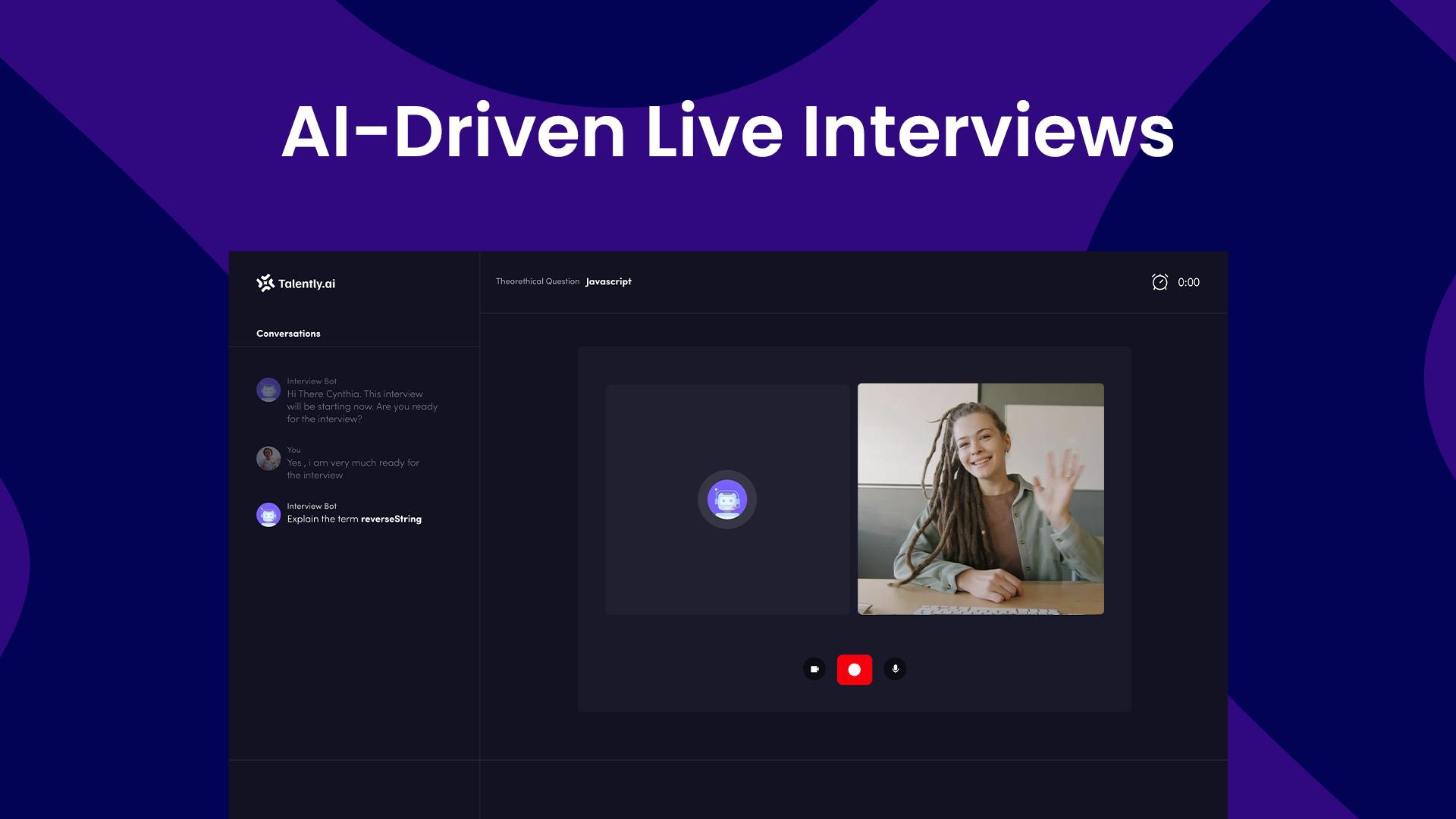
Task: Click the alarm clock timer icon
Action: coord(1159,282)
